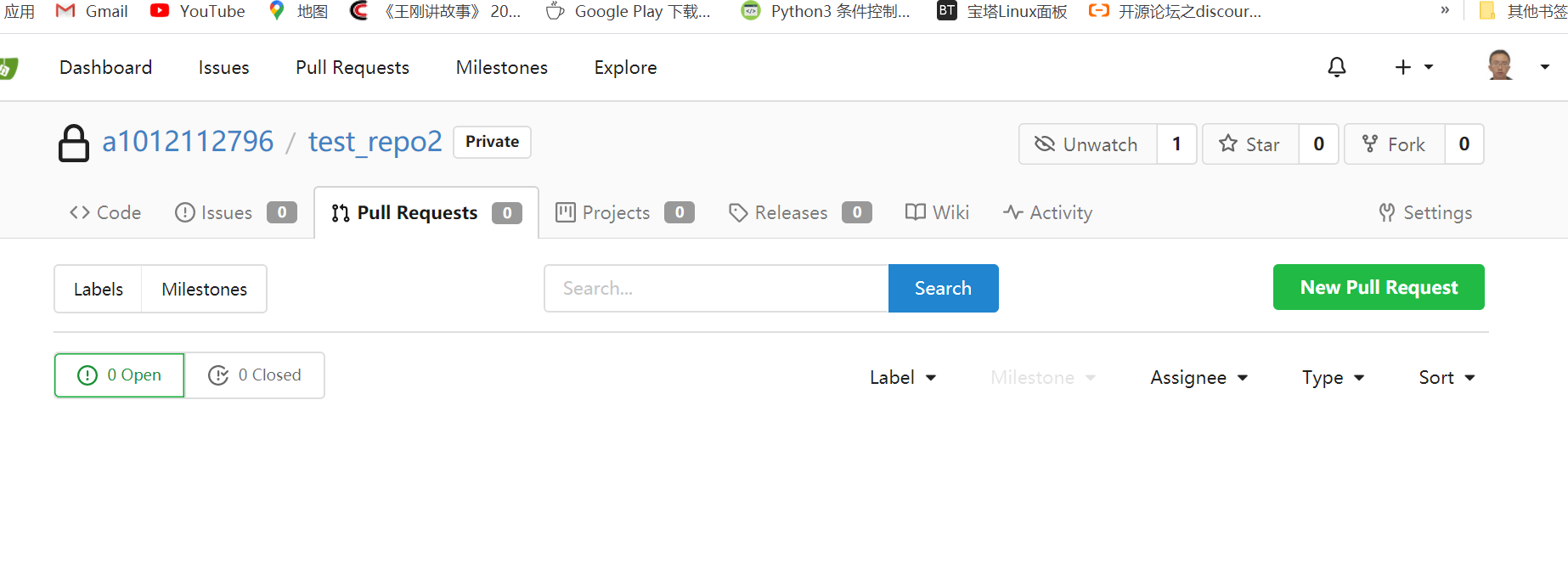Switch to the Code tab

(105, 212)
